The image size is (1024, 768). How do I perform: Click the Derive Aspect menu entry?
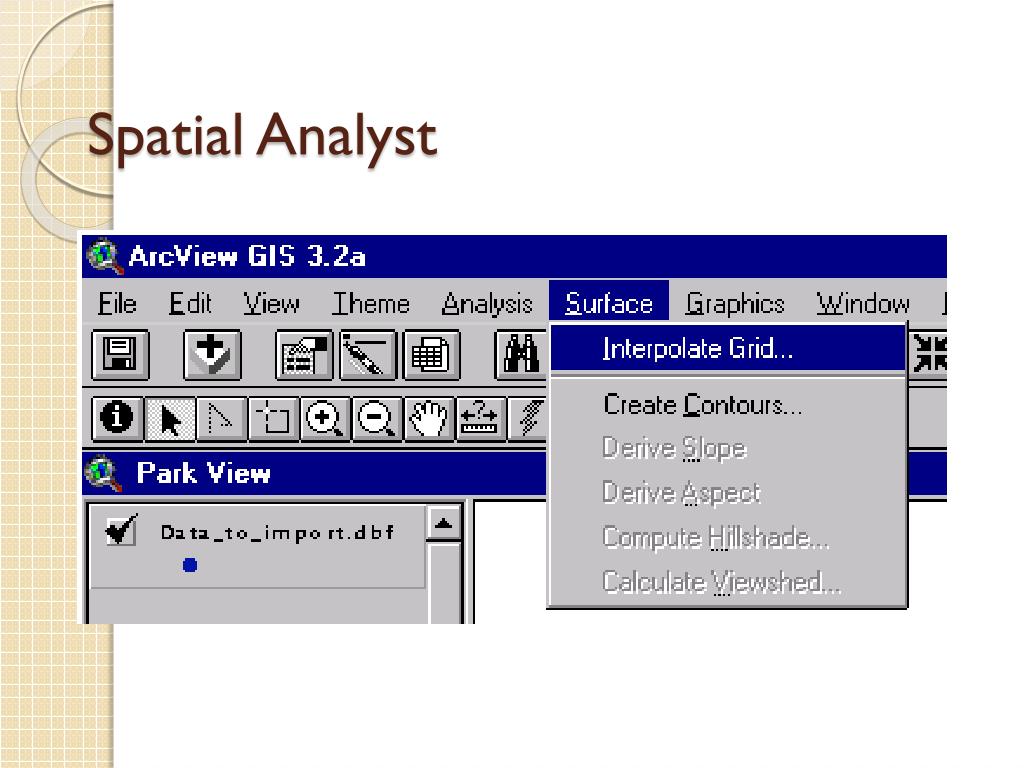[728, 493]
